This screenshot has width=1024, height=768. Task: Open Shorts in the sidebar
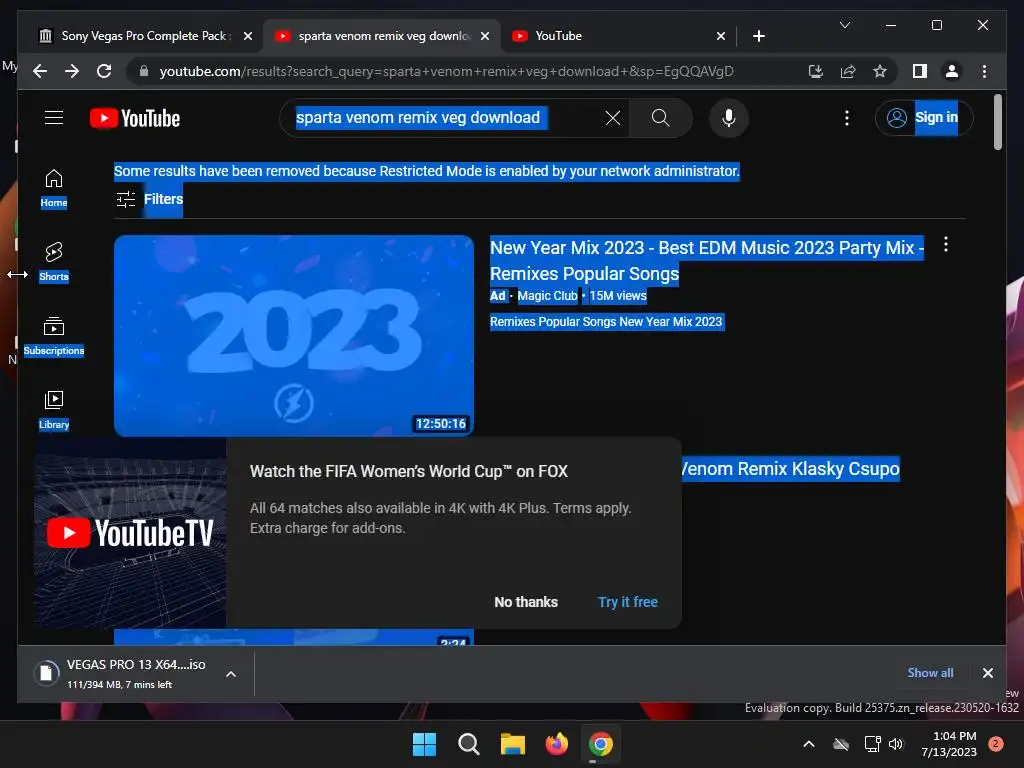point(54,262)
